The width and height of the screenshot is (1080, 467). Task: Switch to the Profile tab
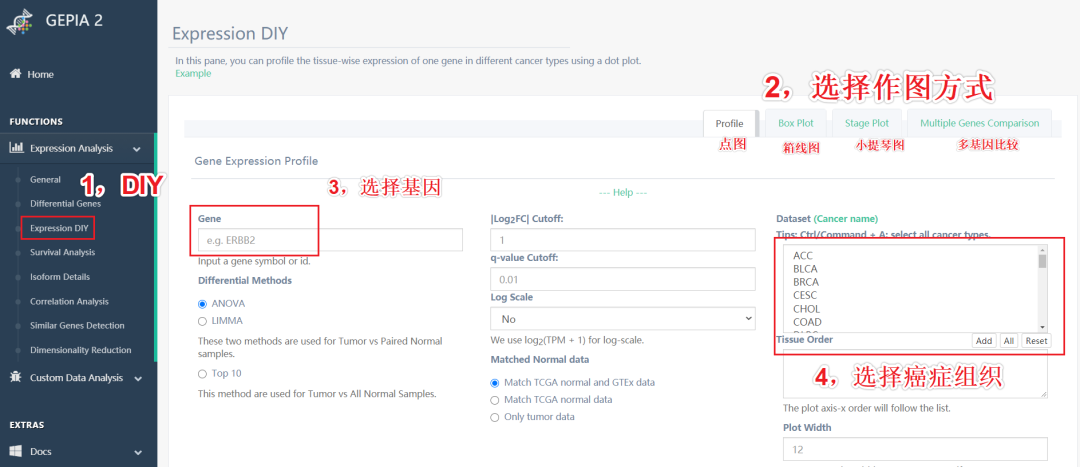(729, 123)
